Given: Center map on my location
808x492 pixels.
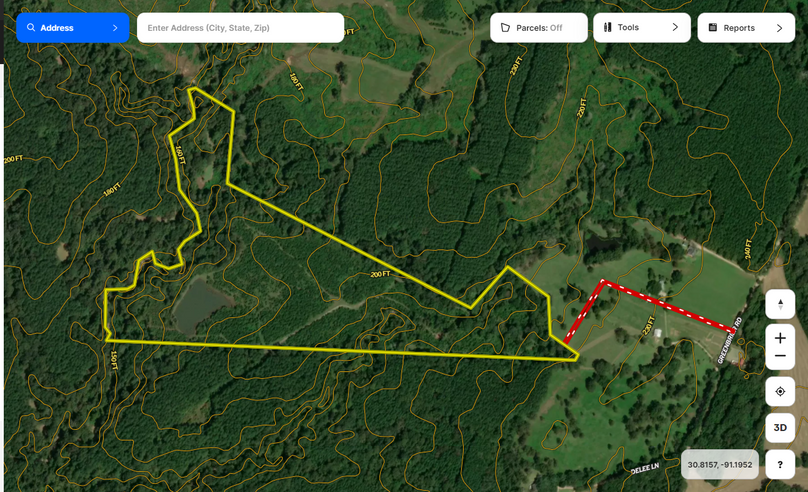Looking at the screenshot, I should [x=780, y=392].
